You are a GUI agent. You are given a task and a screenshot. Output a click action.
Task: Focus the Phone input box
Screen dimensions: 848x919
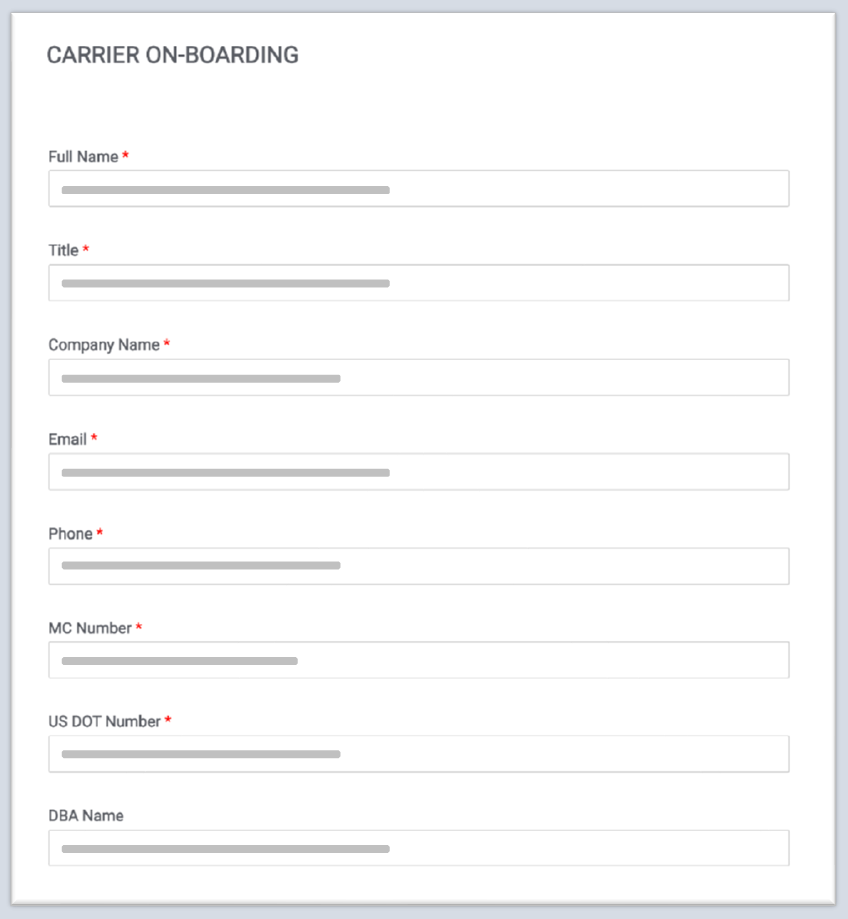[418, 566]
